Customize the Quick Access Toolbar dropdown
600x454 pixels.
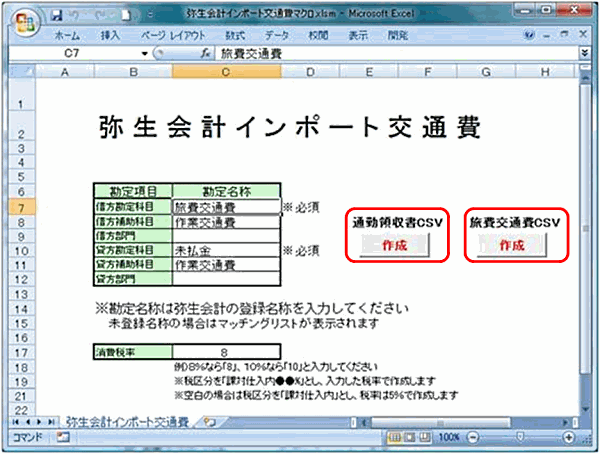click(x=150, y=15)
